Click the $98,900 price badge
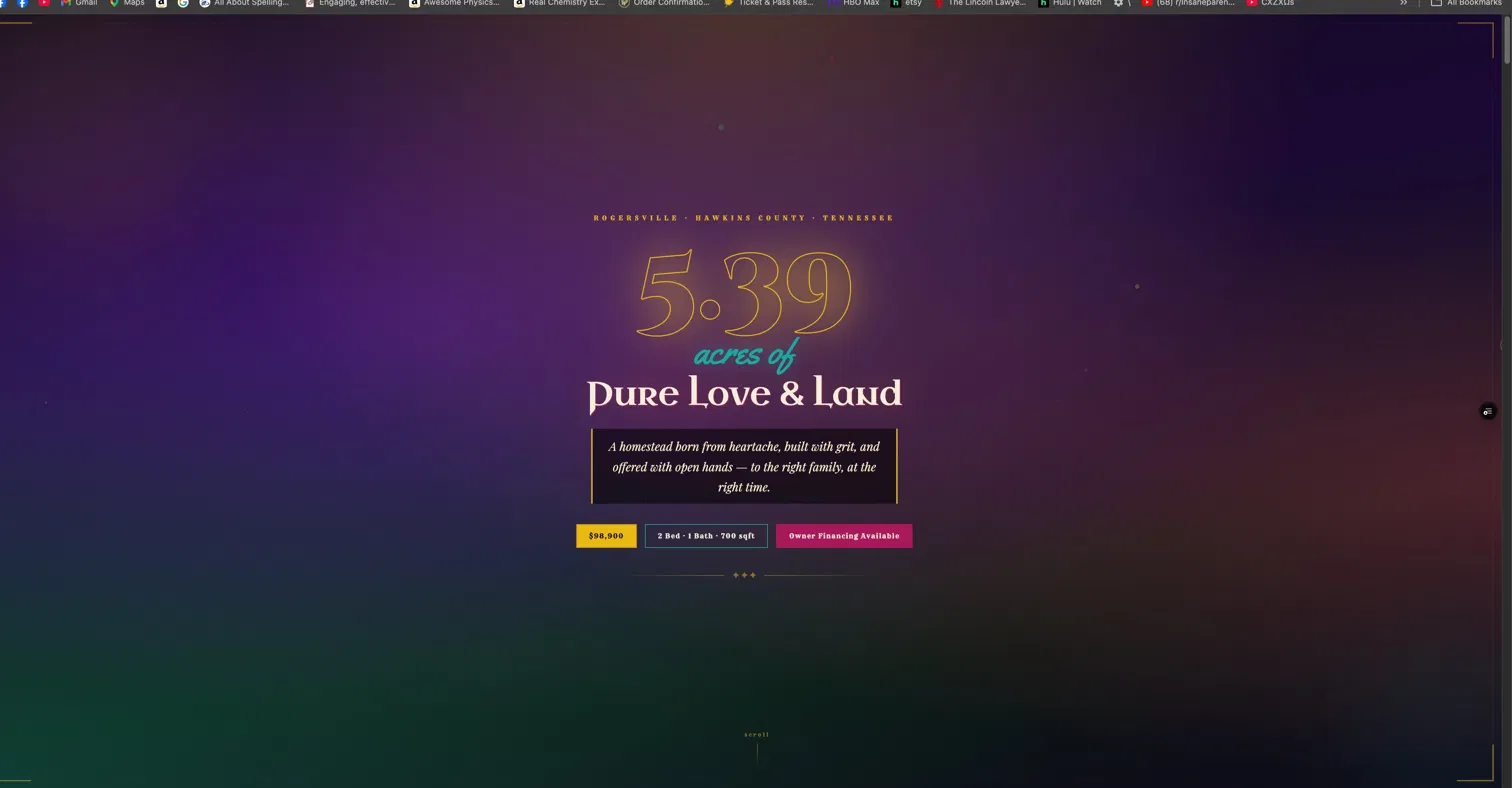1512x788 pixels. 606,536
